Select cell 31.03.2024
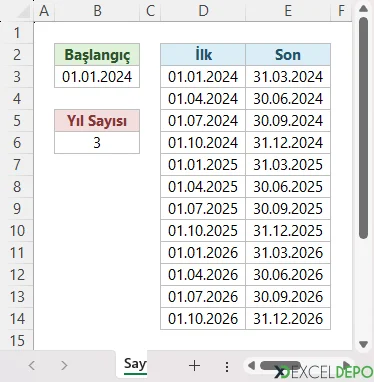Screen dimensions: 374x382 [288, 76]
